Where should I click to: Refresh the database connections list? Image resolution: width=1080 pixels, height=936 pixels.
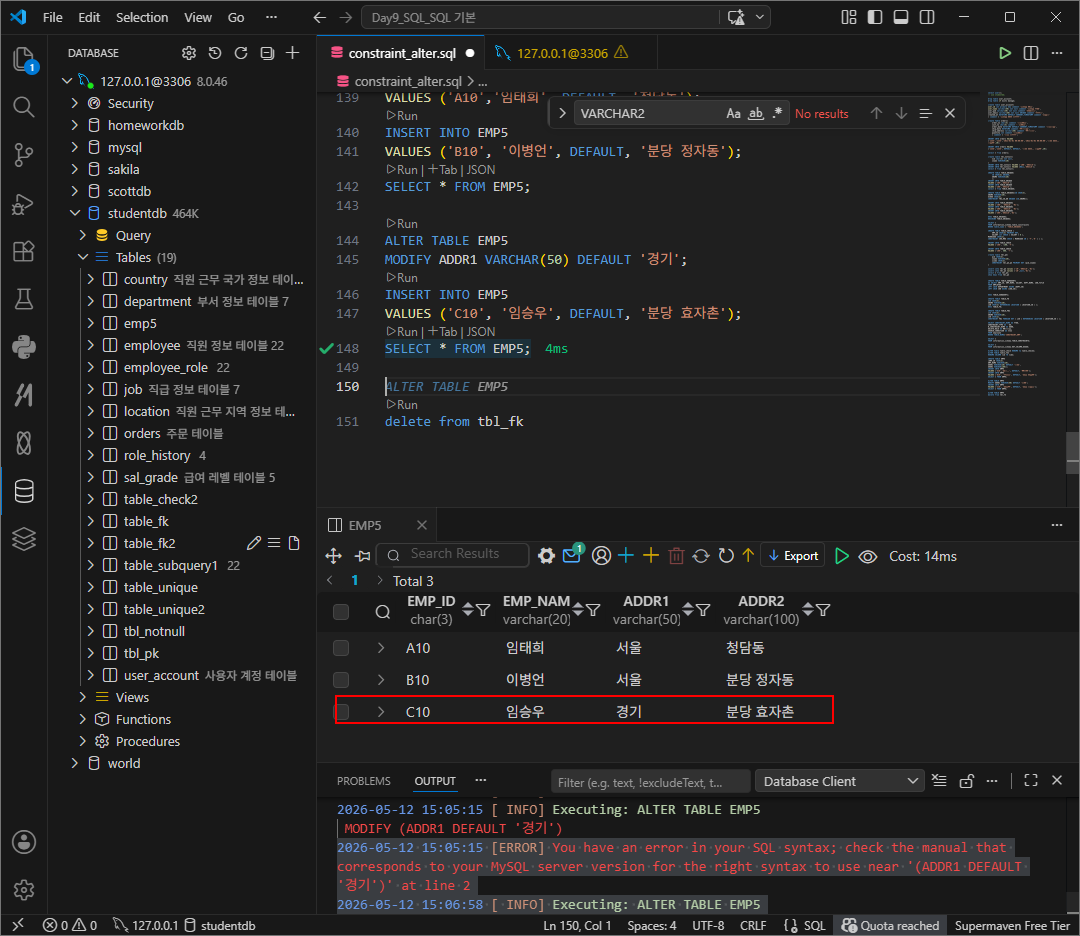pos(241,53)
